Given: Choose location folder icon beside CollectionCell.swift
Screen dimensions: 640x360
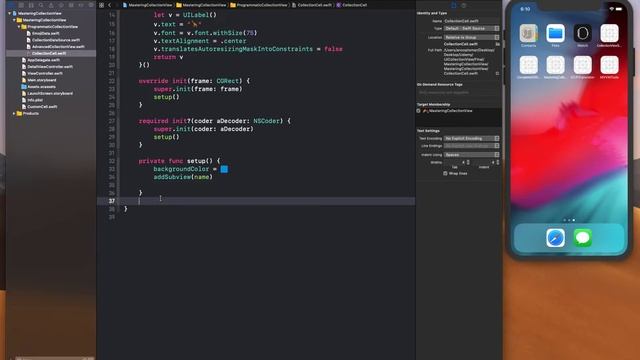Looking at the screenshot, I should click(x=497, y=44).
